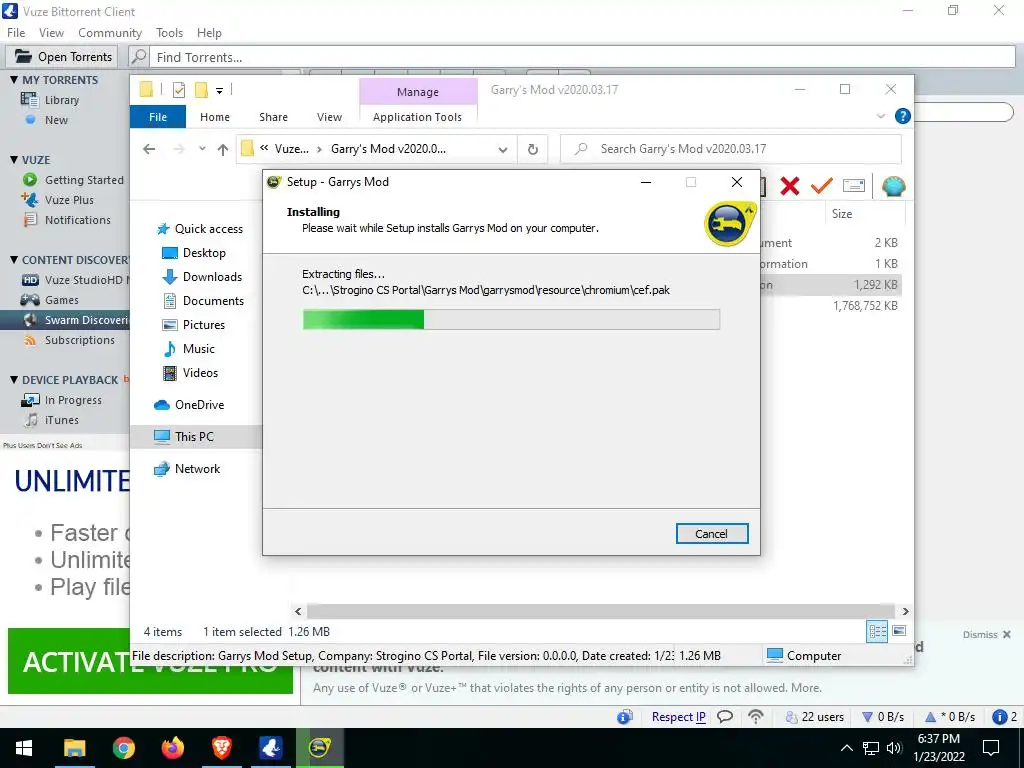Click the Open Torrents button
The image size is (1024, 768).
(63, 57)
